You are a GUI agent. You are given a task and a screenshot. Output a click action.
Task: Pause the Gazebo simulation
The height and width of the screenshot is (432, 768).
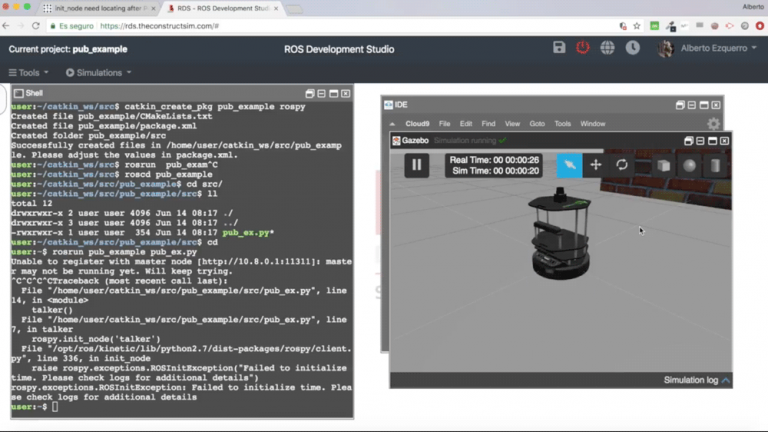(416, 165)
